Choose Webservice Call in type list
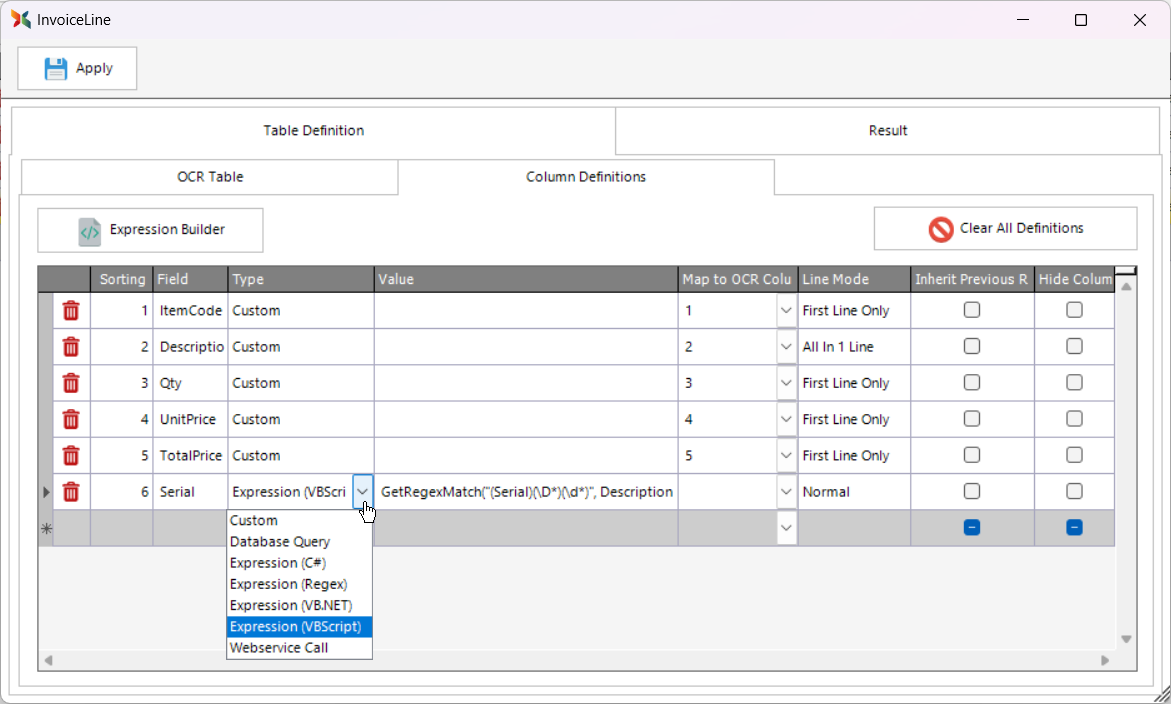 279,648
